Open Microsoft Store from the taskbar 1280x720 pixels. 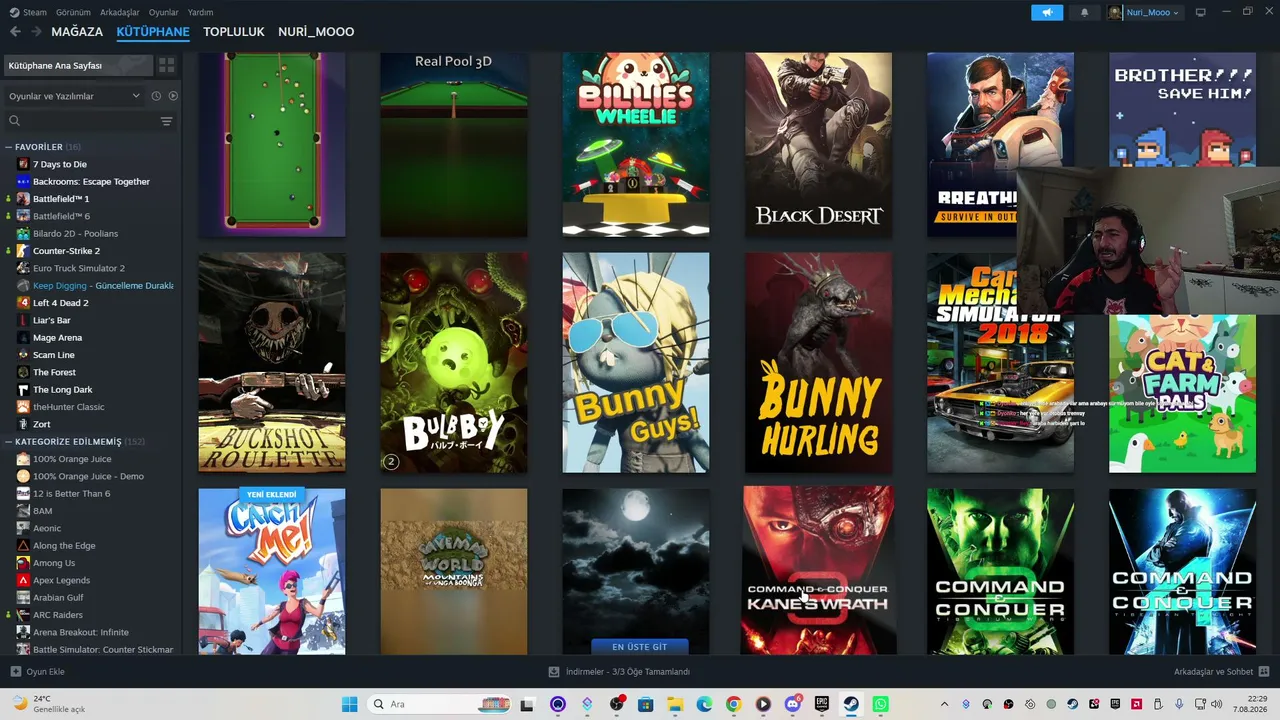[x=645, y=704]
